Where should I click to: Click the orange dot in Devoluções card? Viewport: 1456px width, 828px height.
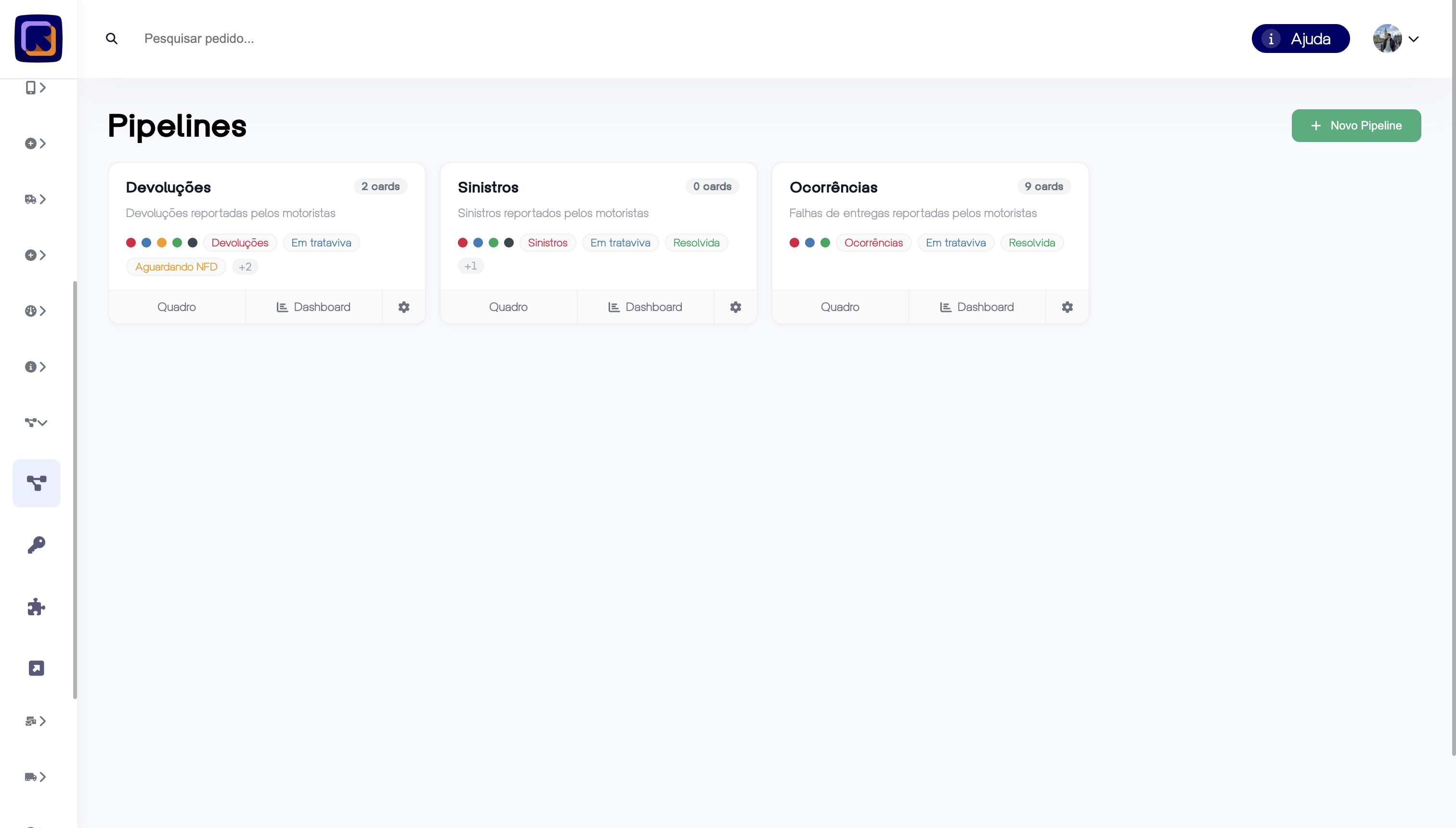click(161, 243)
